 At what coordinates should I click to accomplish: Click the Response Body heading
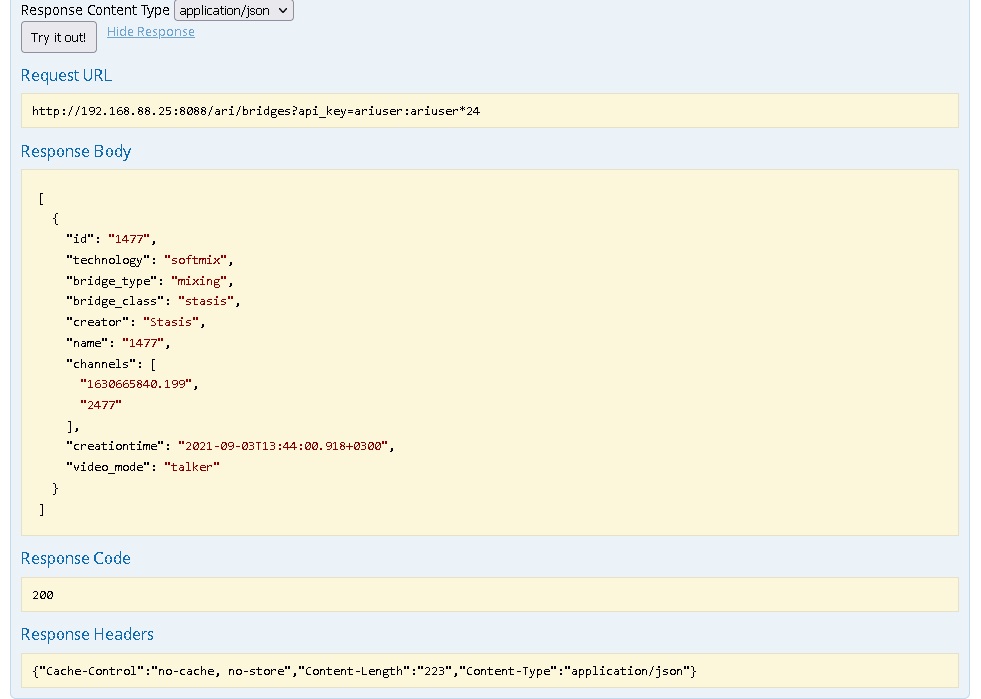click(x=76, y=152)
